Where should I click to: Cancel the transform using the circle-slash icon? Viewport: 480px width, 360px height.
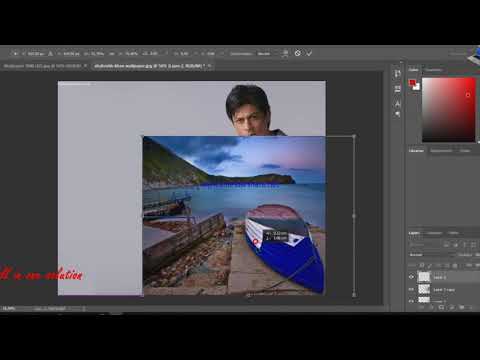(298, 53)
